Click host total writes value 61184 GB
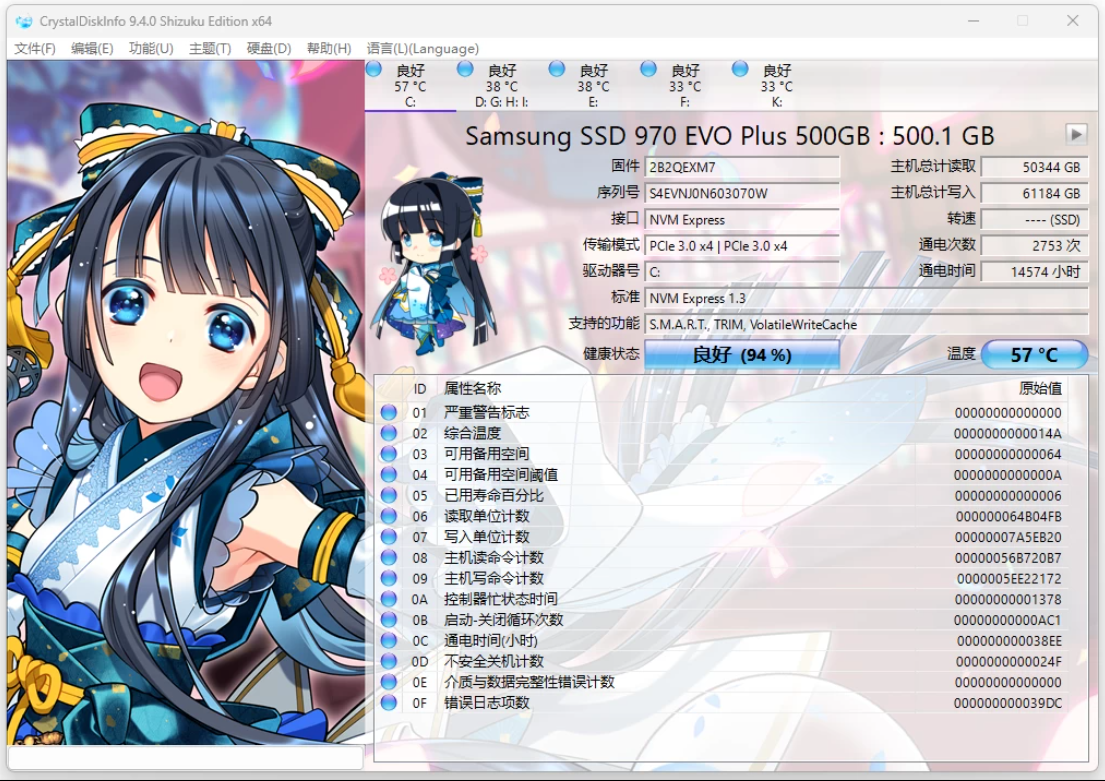Image resolution: width=1105 pixels, height=781 pixels. 1034,193
